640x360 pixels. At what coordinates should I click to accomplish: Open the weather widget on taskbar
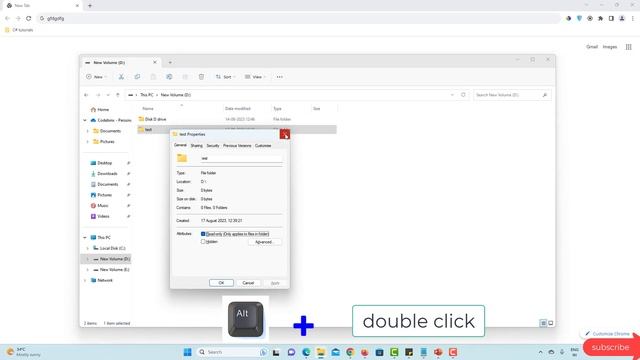(22, 352)
